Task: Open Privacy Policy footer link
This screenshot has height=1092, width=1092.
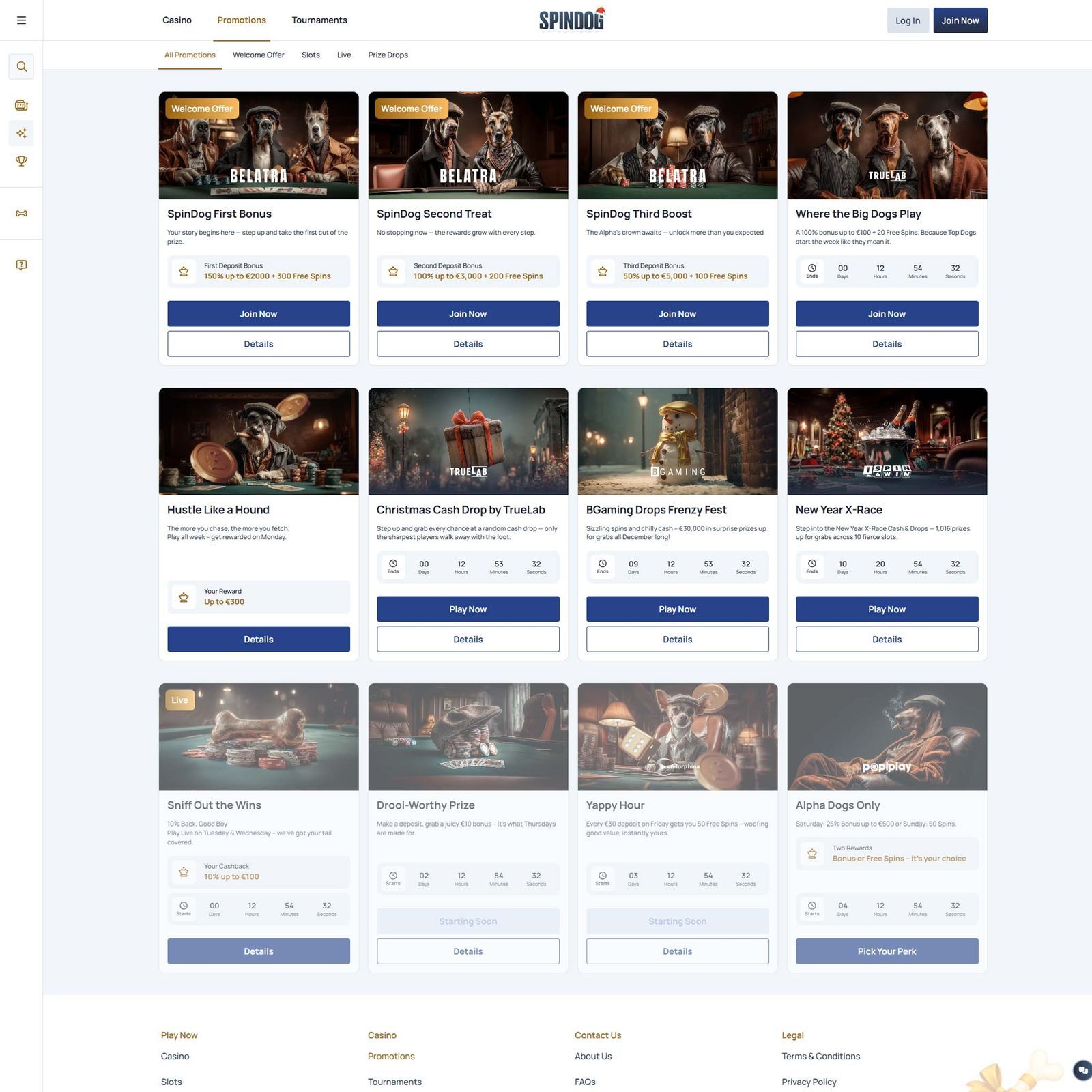Action: click(809, 1082)
